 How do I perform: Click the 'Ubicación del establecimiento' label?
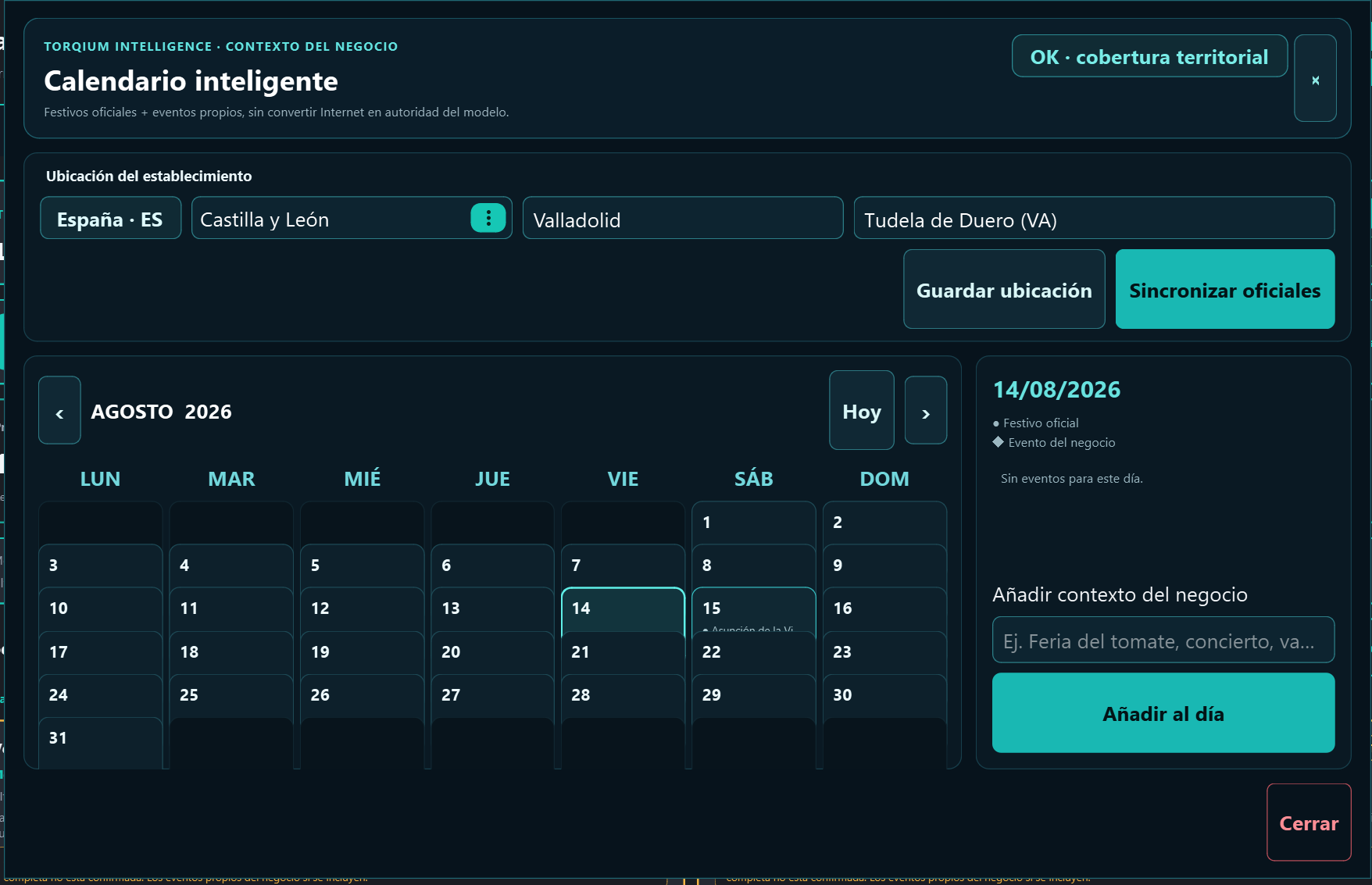149,176
